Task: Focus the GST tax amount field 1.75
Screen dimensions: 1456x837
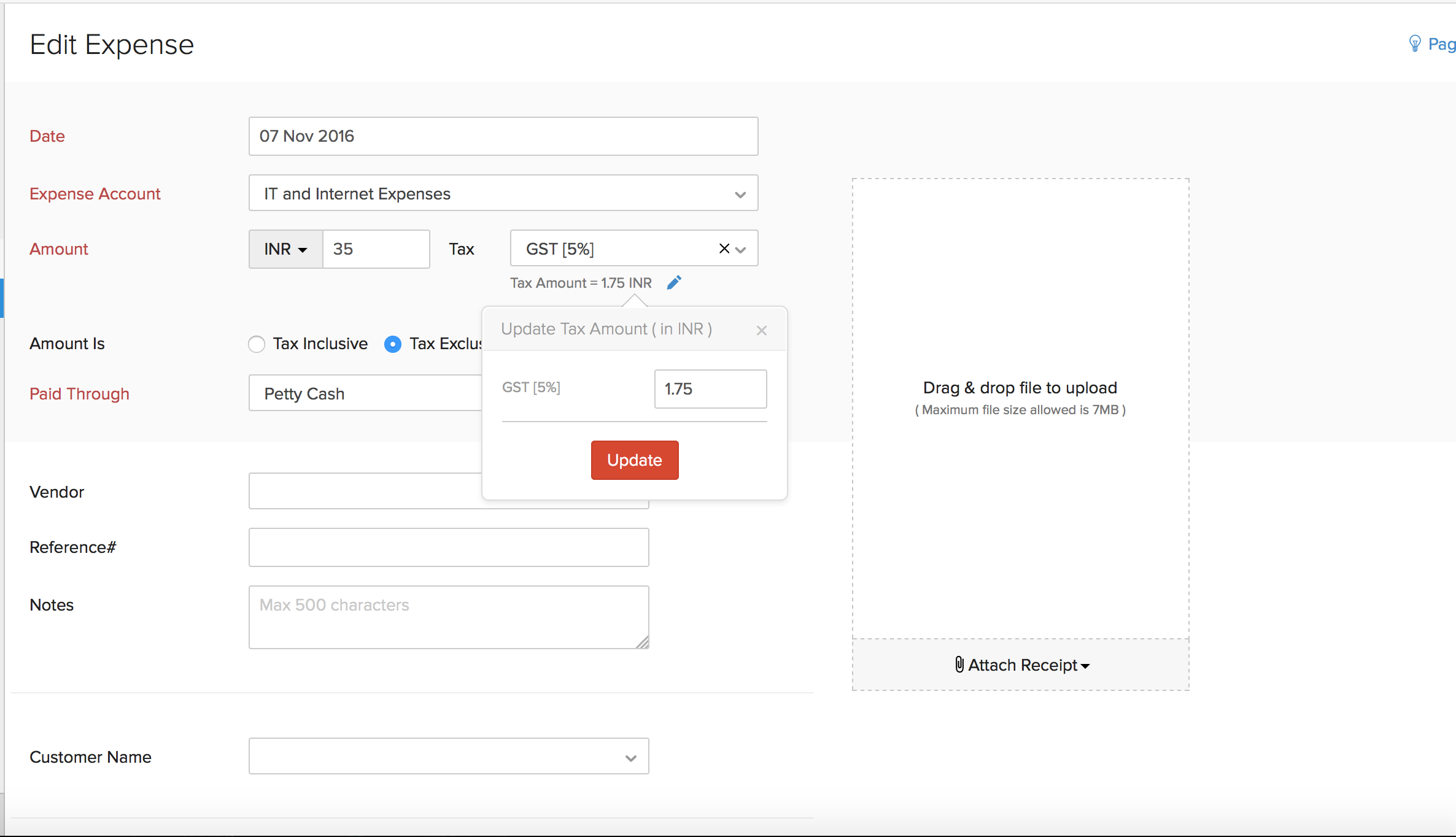Action: (710, 389)
